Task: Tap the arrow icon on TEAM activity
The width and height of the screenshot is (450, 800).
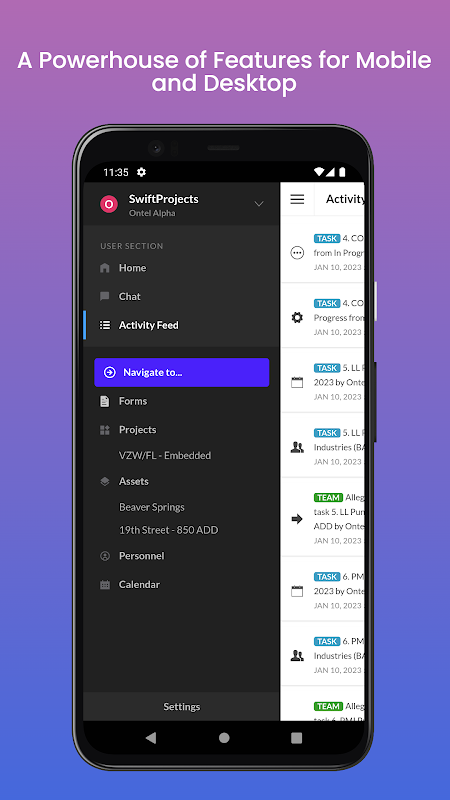Action: coord(297,519)
